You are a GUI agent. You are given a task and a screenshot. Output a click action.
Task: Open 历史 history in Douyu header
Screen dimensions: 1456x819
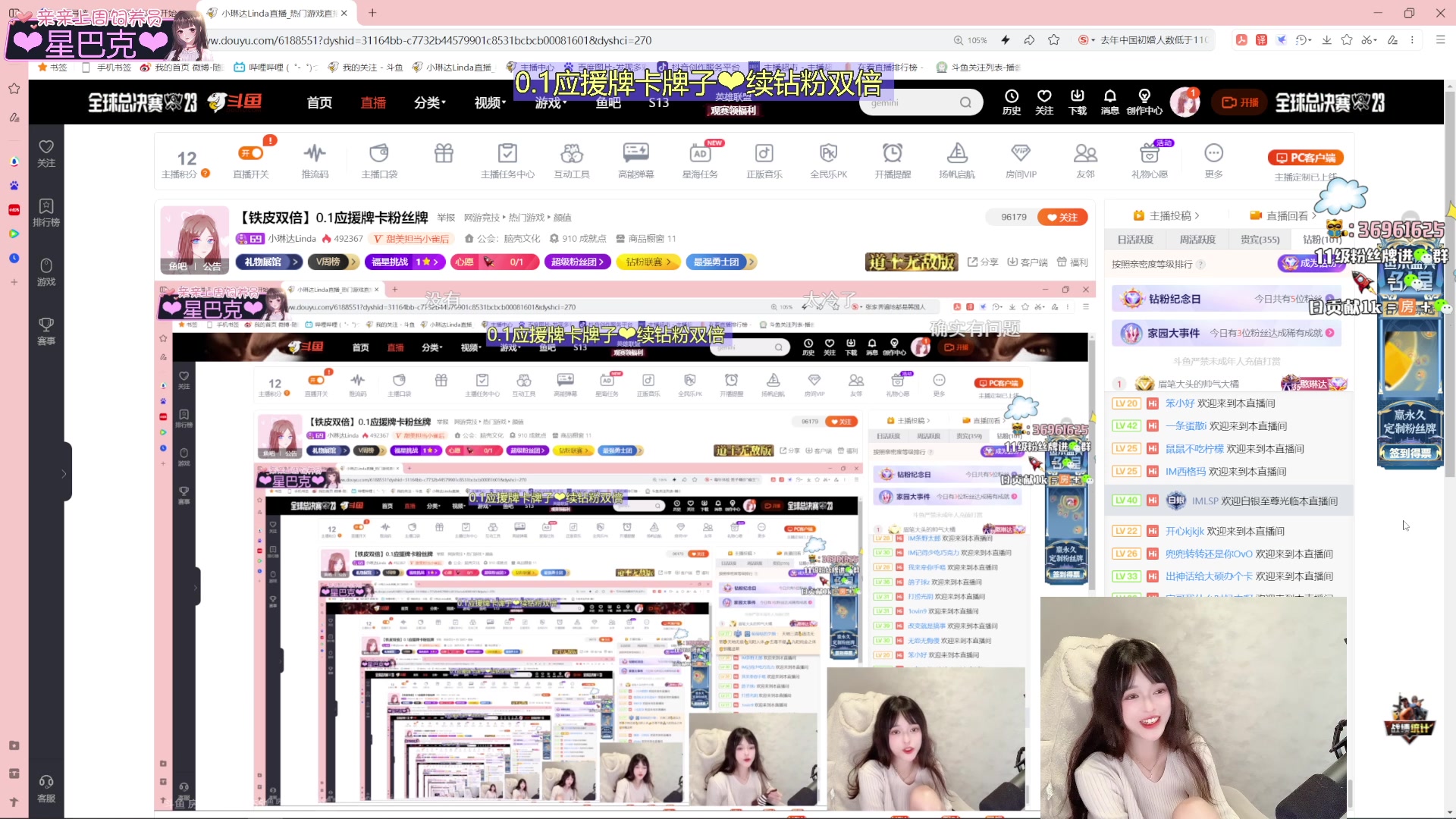click(1012, 102)
